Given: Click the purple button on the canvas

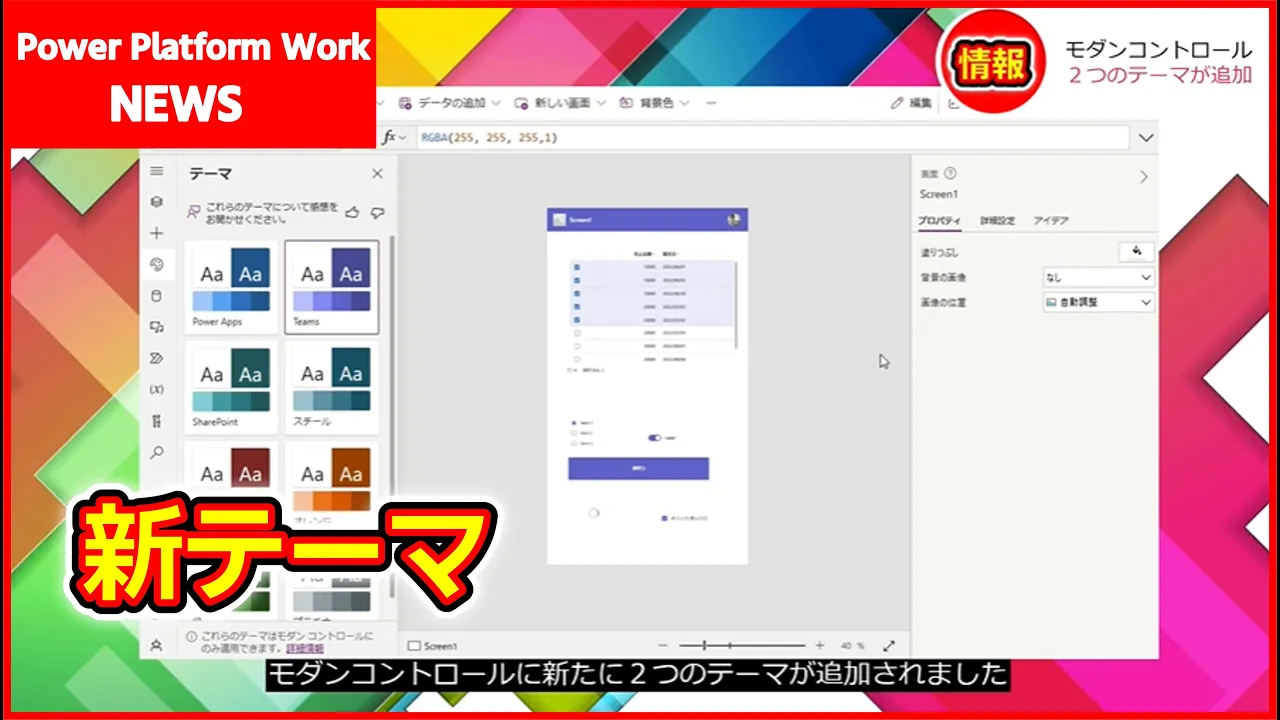Looking at the screenshot, I should pyautogui.click(x=638, y=468).
